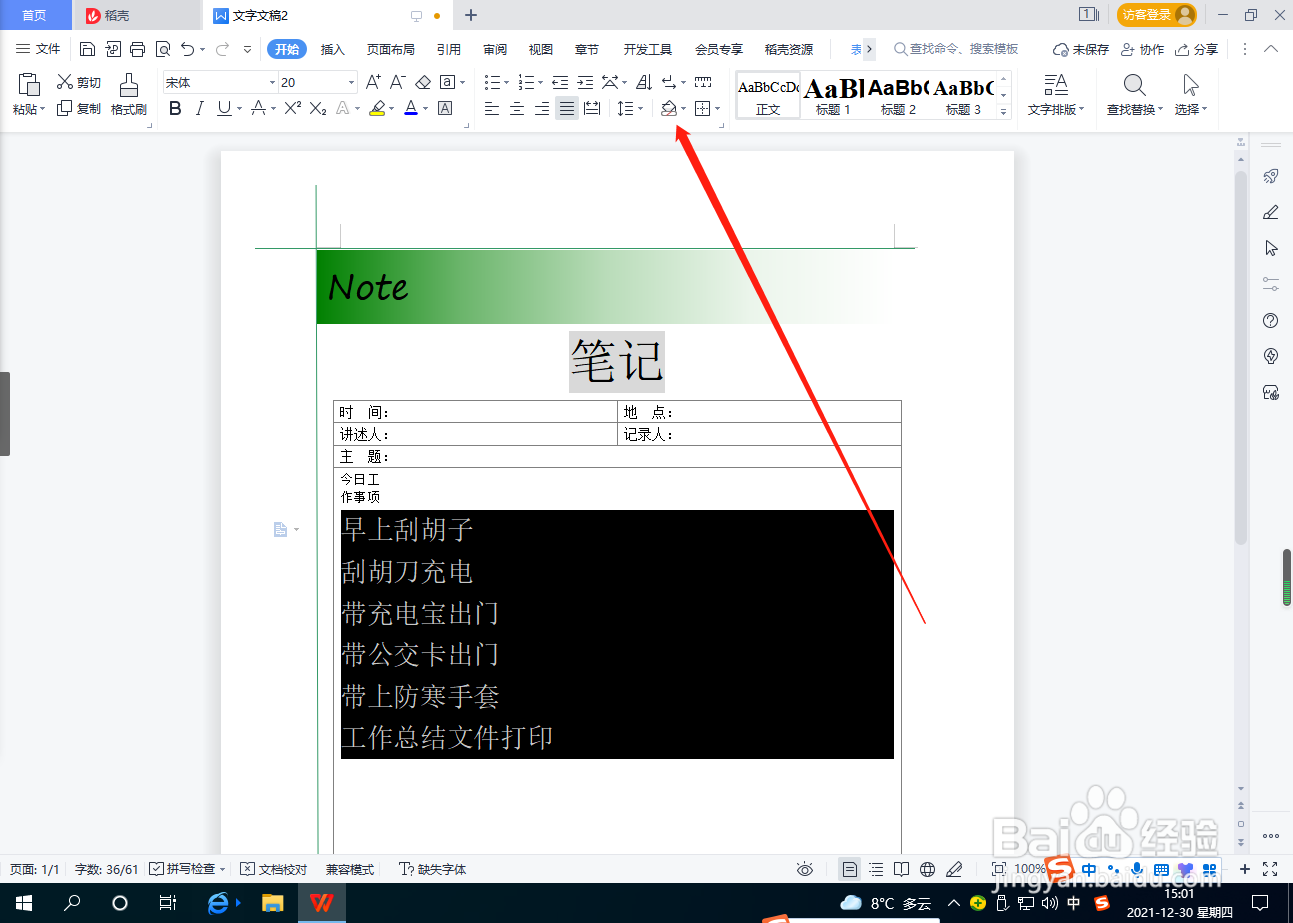The image size is (1293, 923).
Task: Switch to the 视图 ribbon tab
Action: point(541,49)
